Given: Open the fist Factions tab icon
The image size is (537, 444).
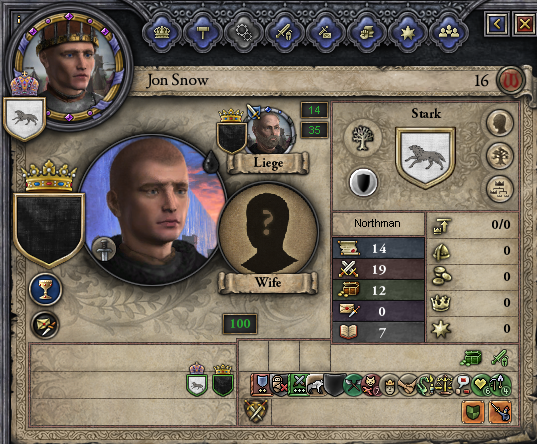Looking at the screenshot, I should (366, 33).
